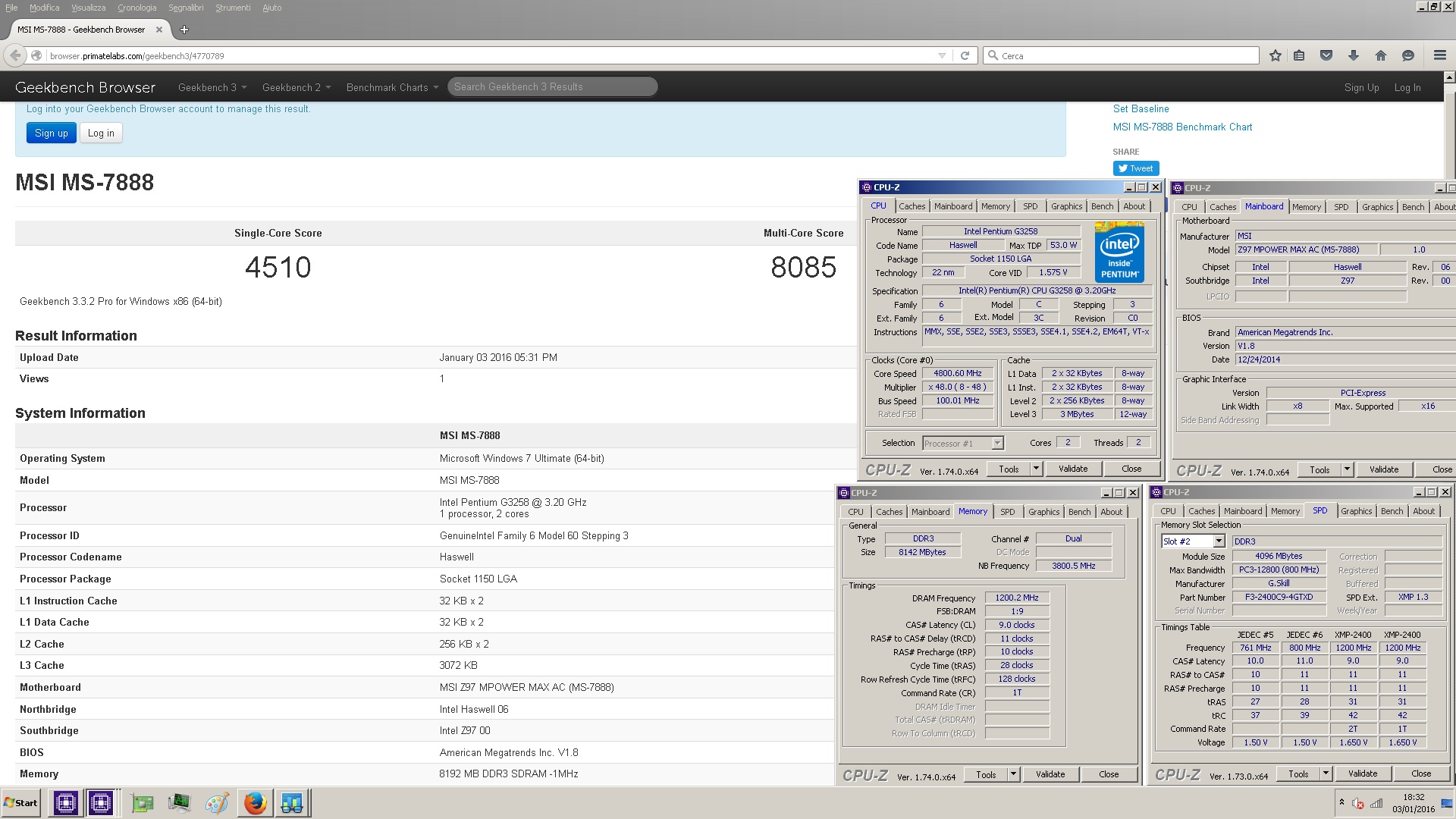Viewport: 1456px width, 819px height.
Task: Click the show hidden tray icons arrow
Action: click(x=1341, y=802)
